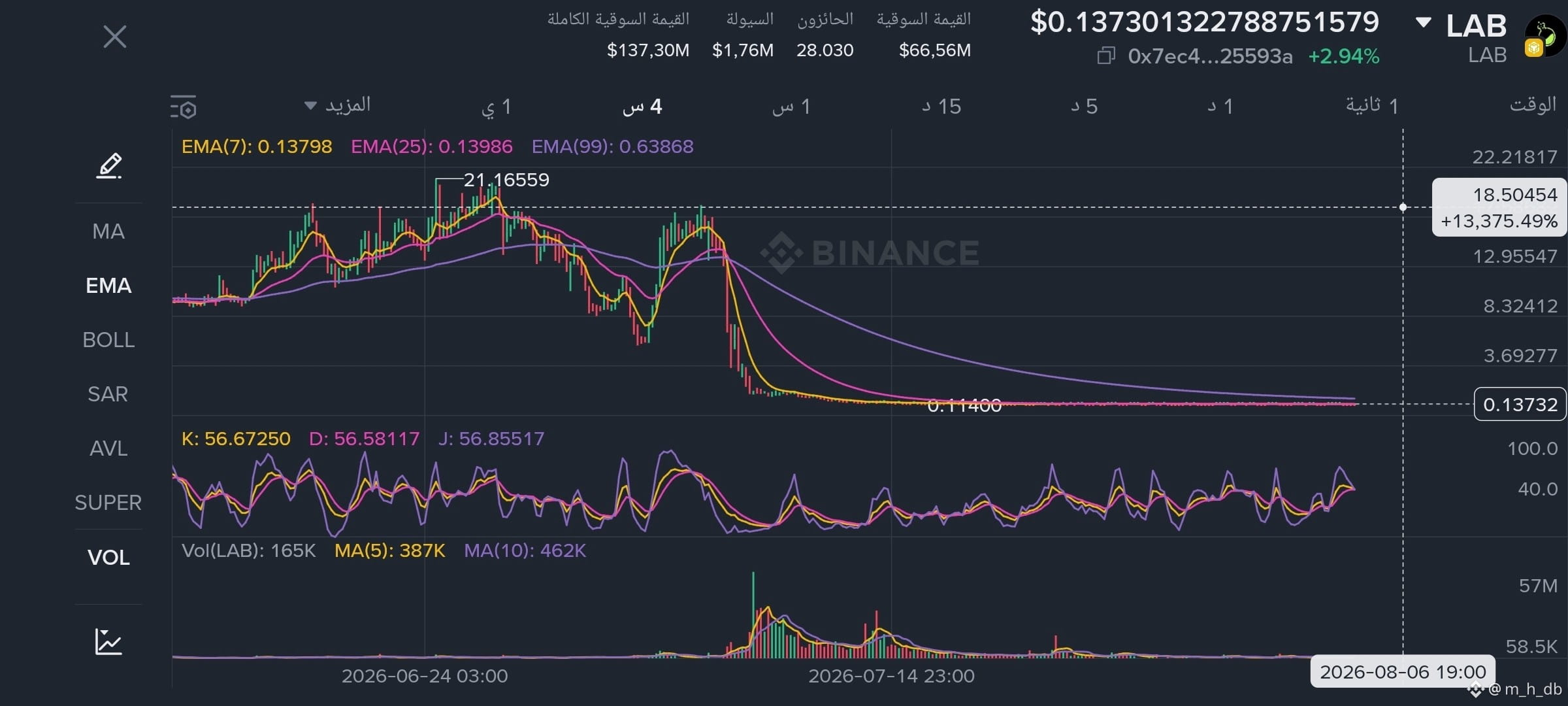Click the MA(5): 387K label
The height and width of the screenshot is (706, 1568).
tap(390, 550)
